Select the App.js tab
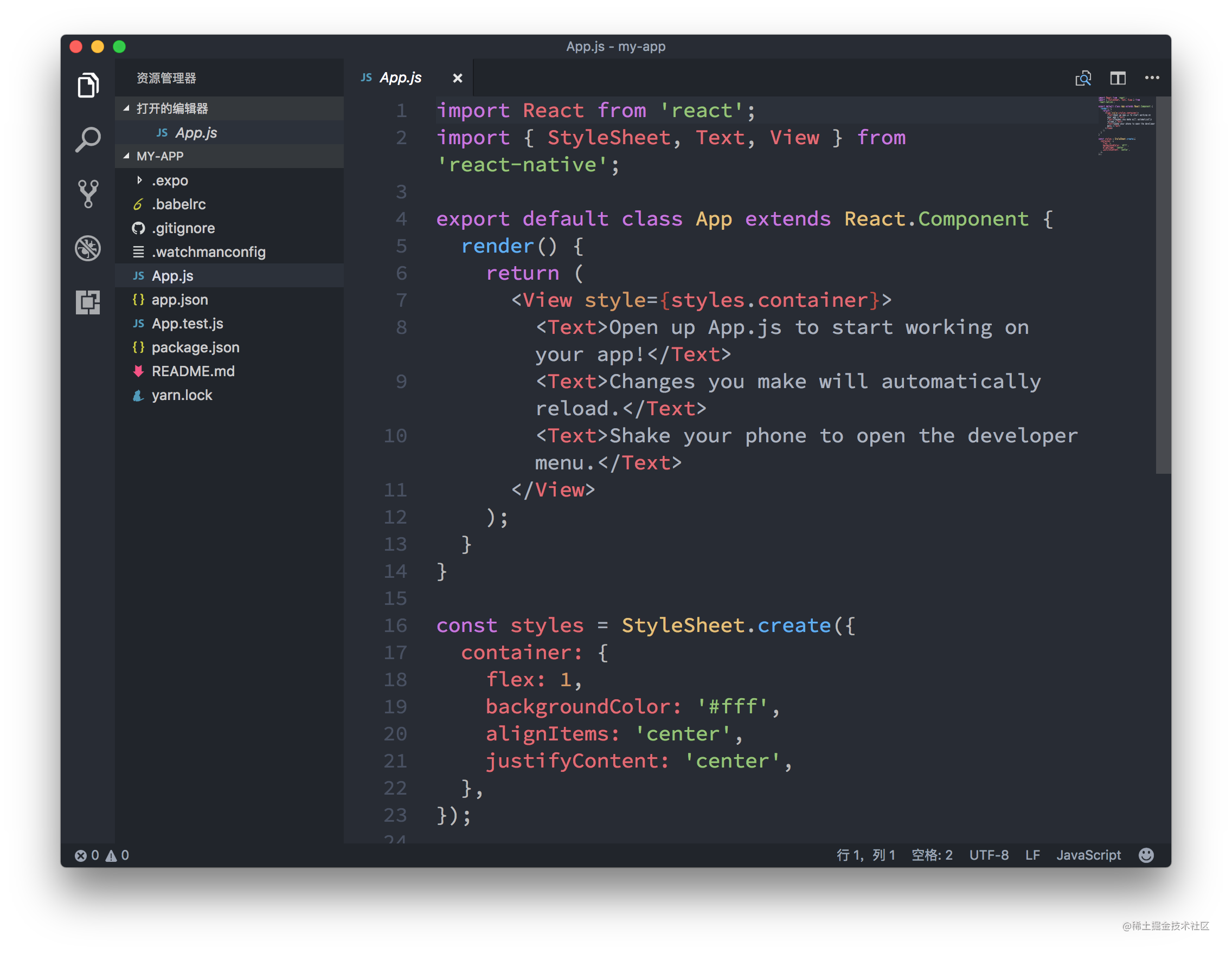 [401, 78]
